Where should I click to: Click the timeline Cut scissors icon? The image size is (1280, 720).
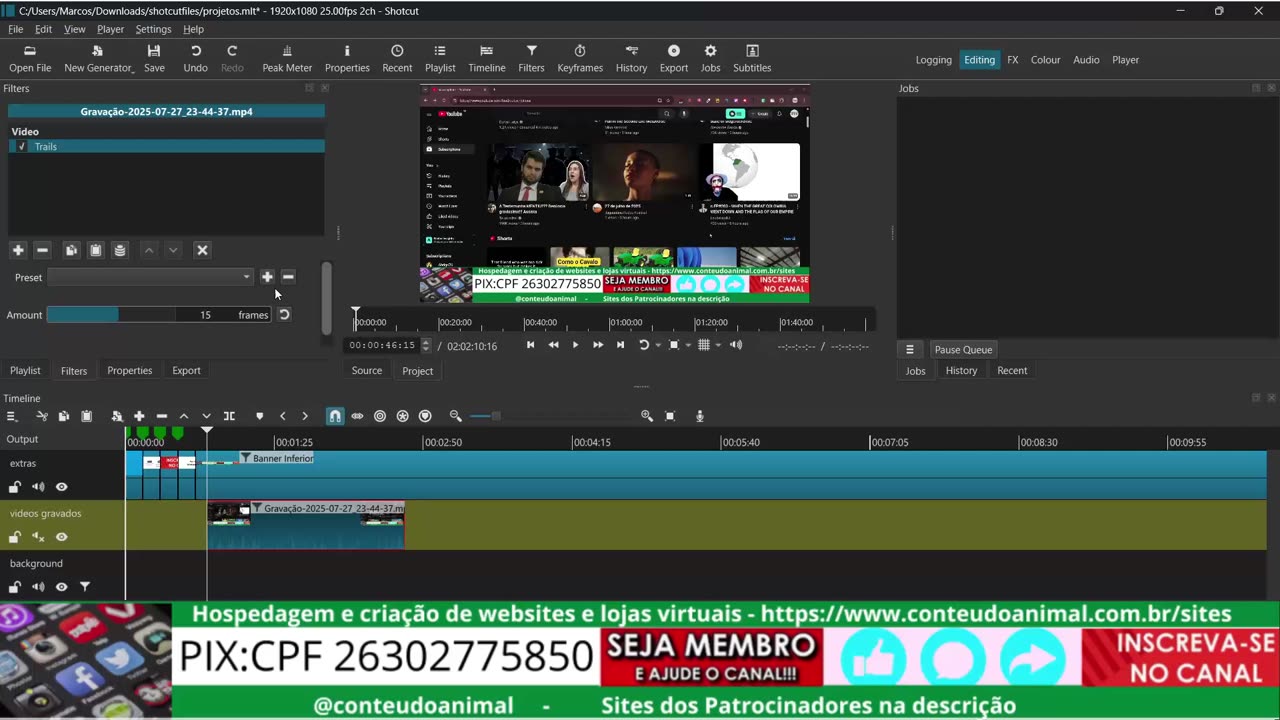(42, 416)
